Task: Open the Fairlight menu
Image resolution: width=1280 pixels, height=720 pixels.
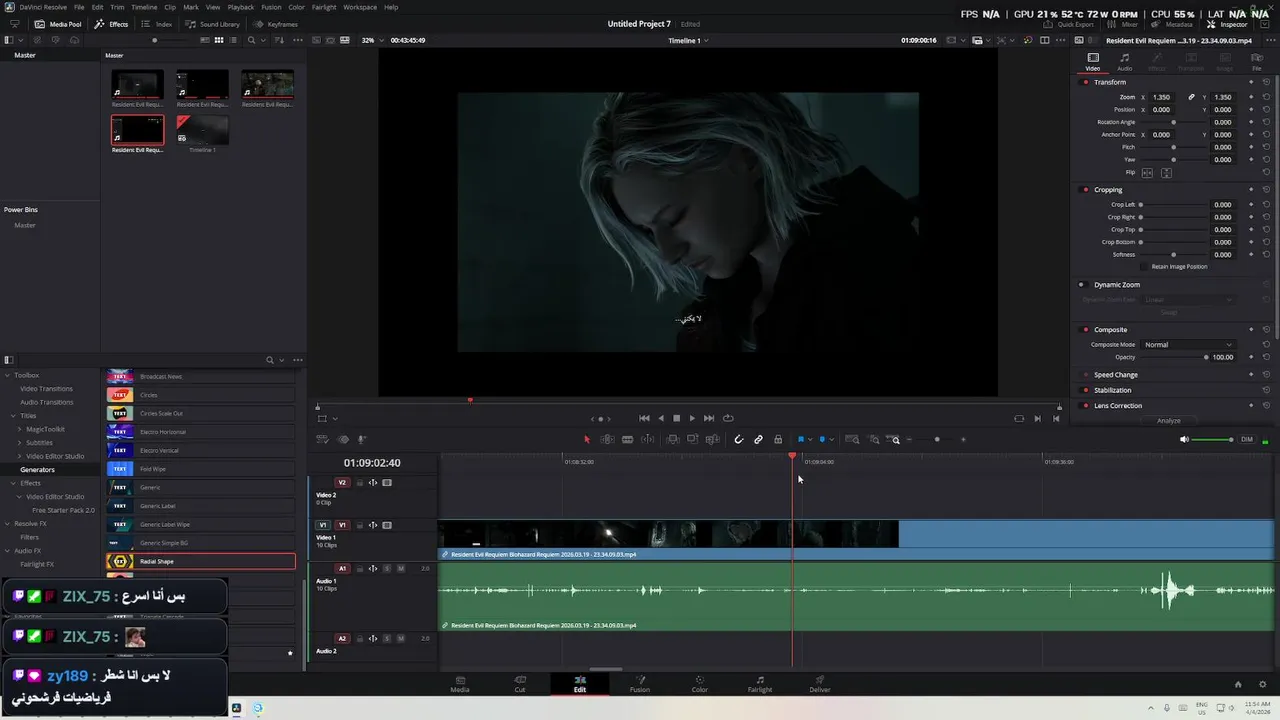Action: tap(324, 7)
